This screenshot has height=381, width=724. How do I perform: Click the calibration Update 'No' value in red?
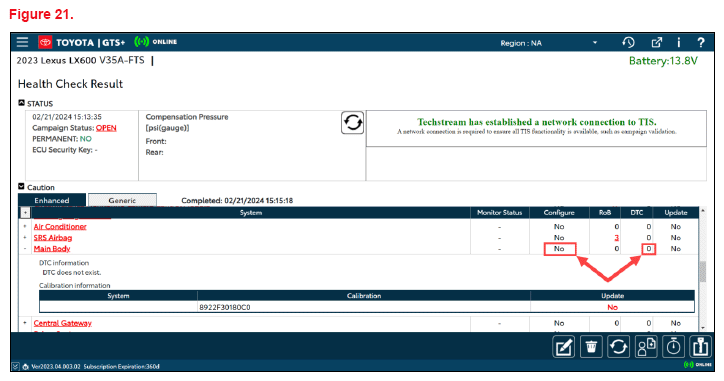click(x=612, y=307)
